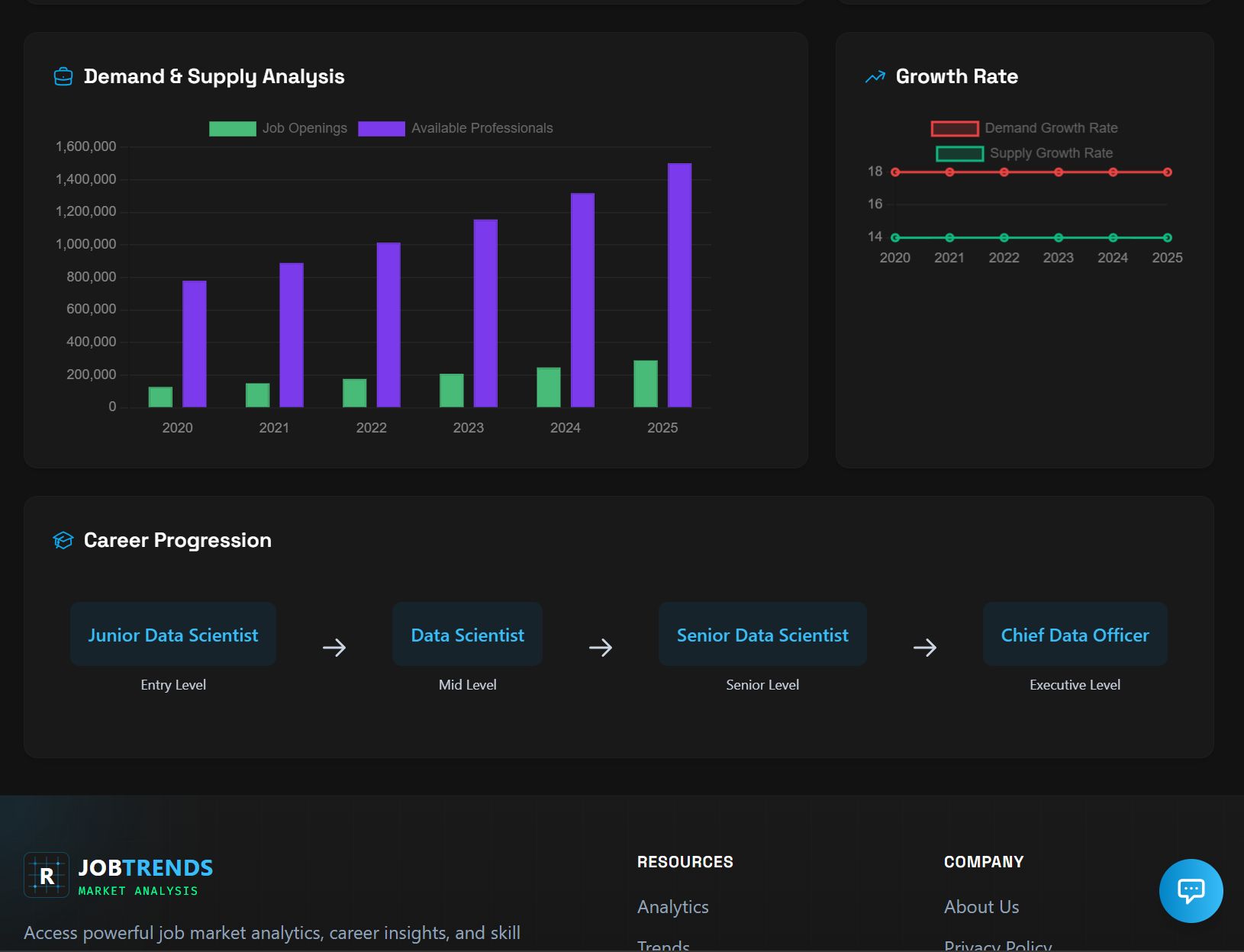Click the graduation cap icon beside Career Progression
The height and width of the screenshot is (952, 1244).
pos(63,541)
